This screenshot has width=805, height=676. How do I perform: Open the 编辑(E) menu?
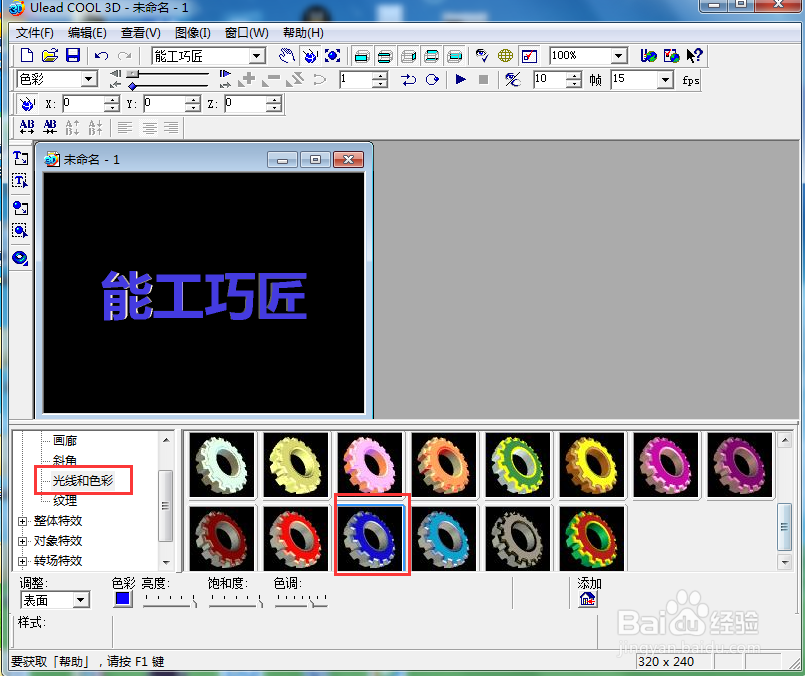click(87, 33)
